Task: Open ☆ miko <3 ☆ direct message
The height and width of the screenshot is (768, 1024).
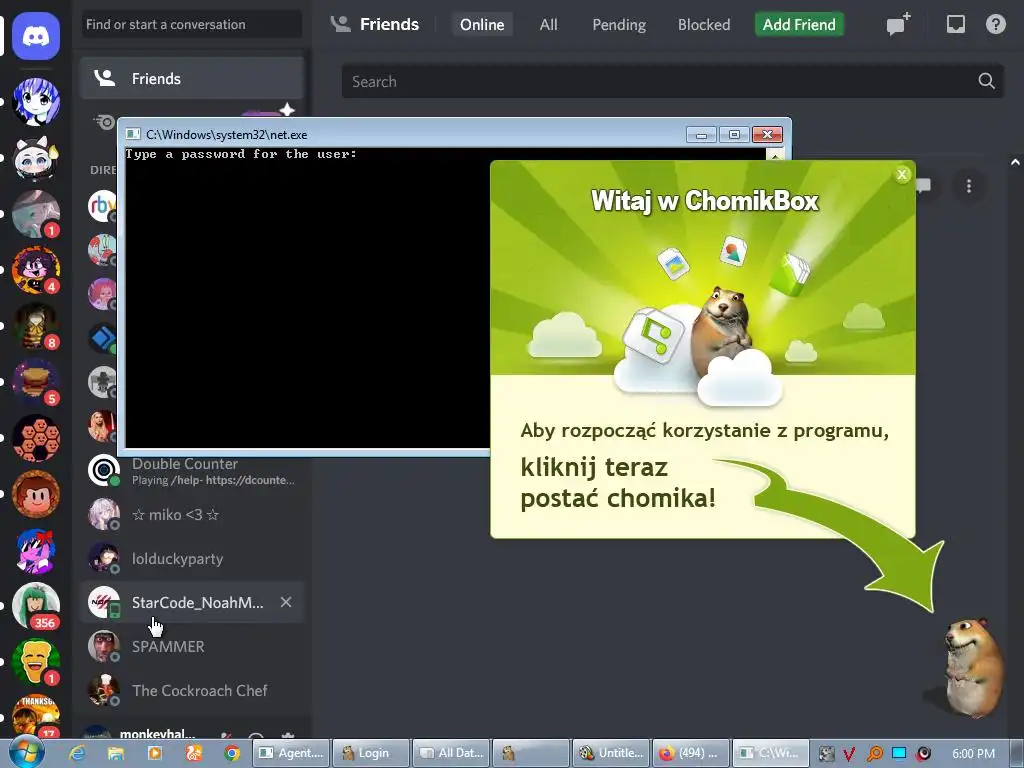Action: coord(192,515)
